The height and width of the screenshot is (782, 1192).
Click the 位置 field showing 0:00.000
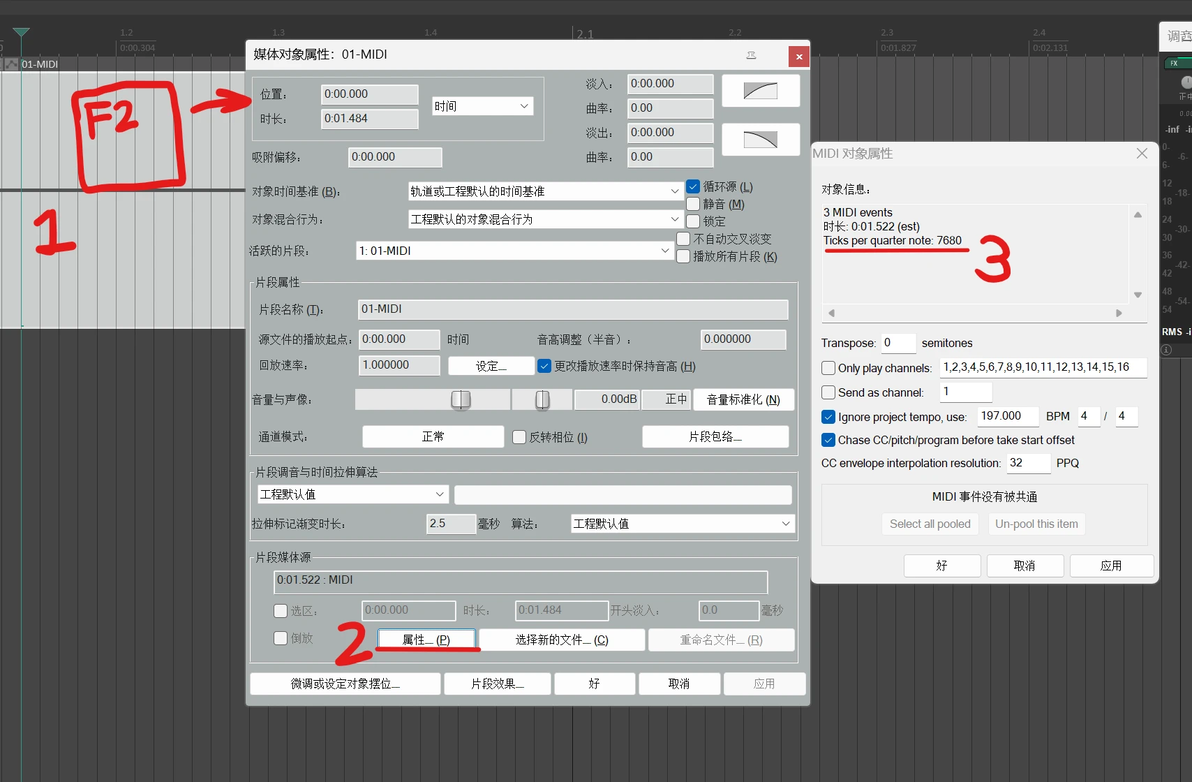369,94
